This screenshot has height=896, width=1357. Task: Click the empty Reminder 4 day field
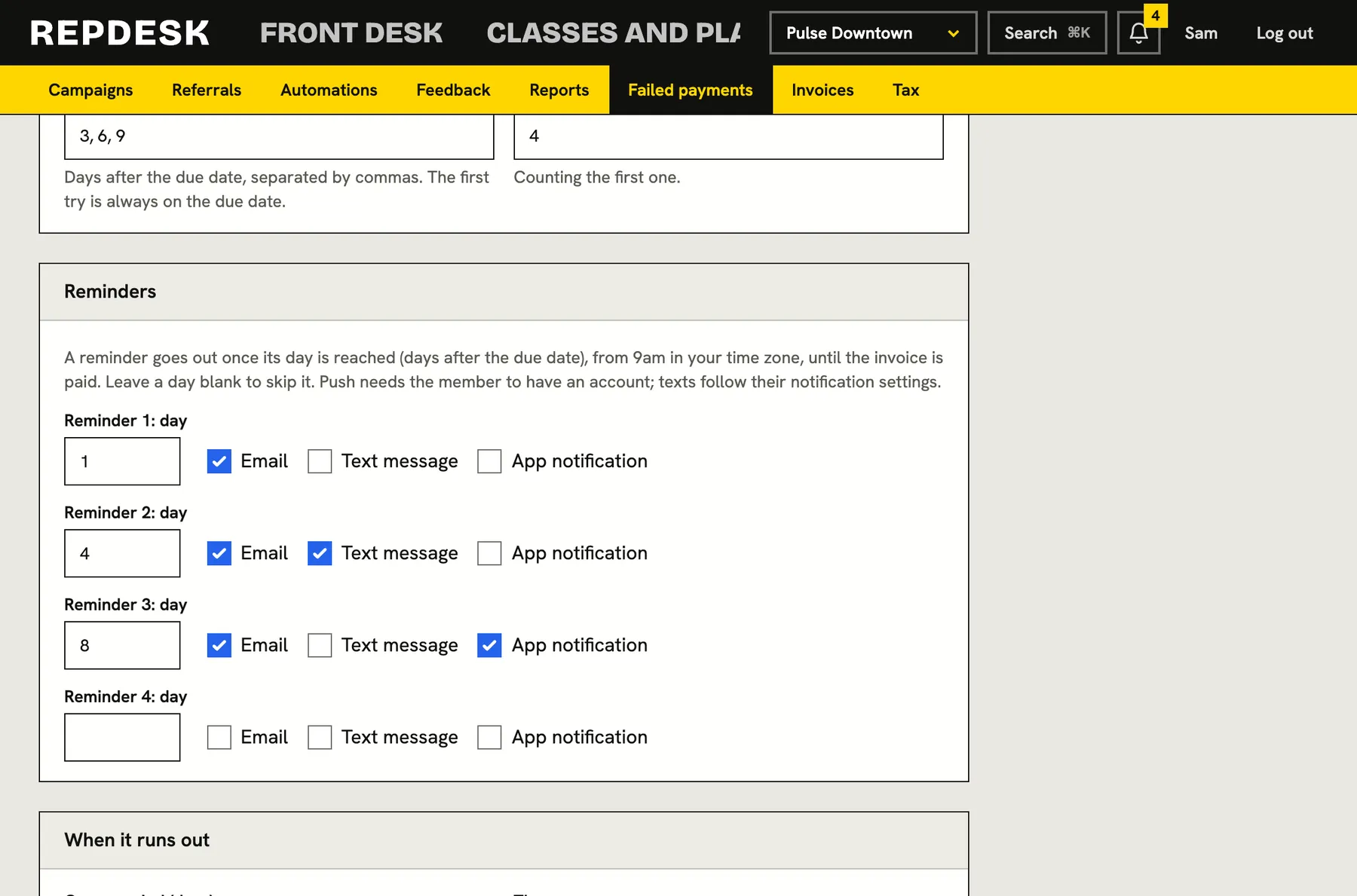click(122, 737)
